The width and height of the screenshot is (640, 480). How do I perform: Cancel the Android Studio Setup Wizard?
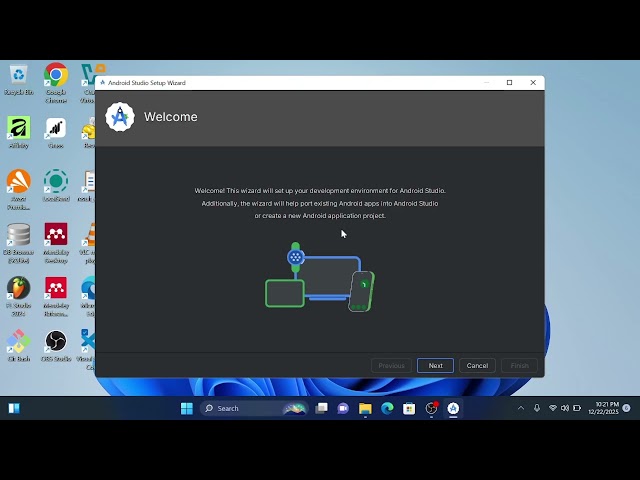477,365
